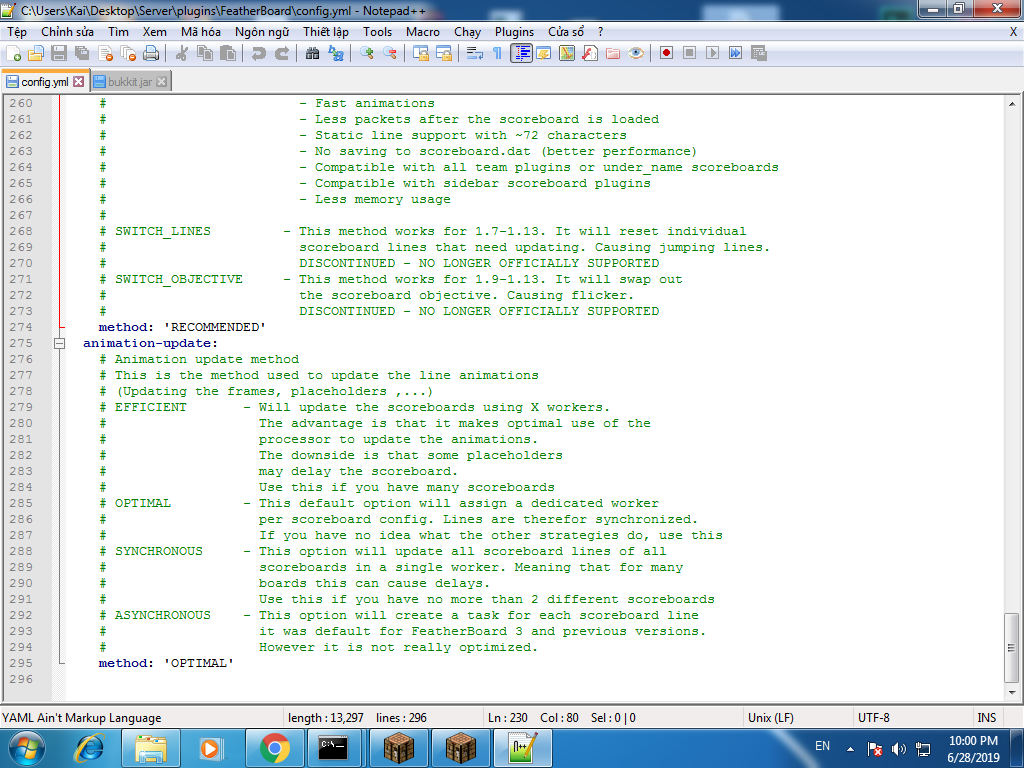The width and height of the screenshot is (1024, 768).
Task: Click the vertical scrollbar thumb
Action: click(x=1012, y=648)
